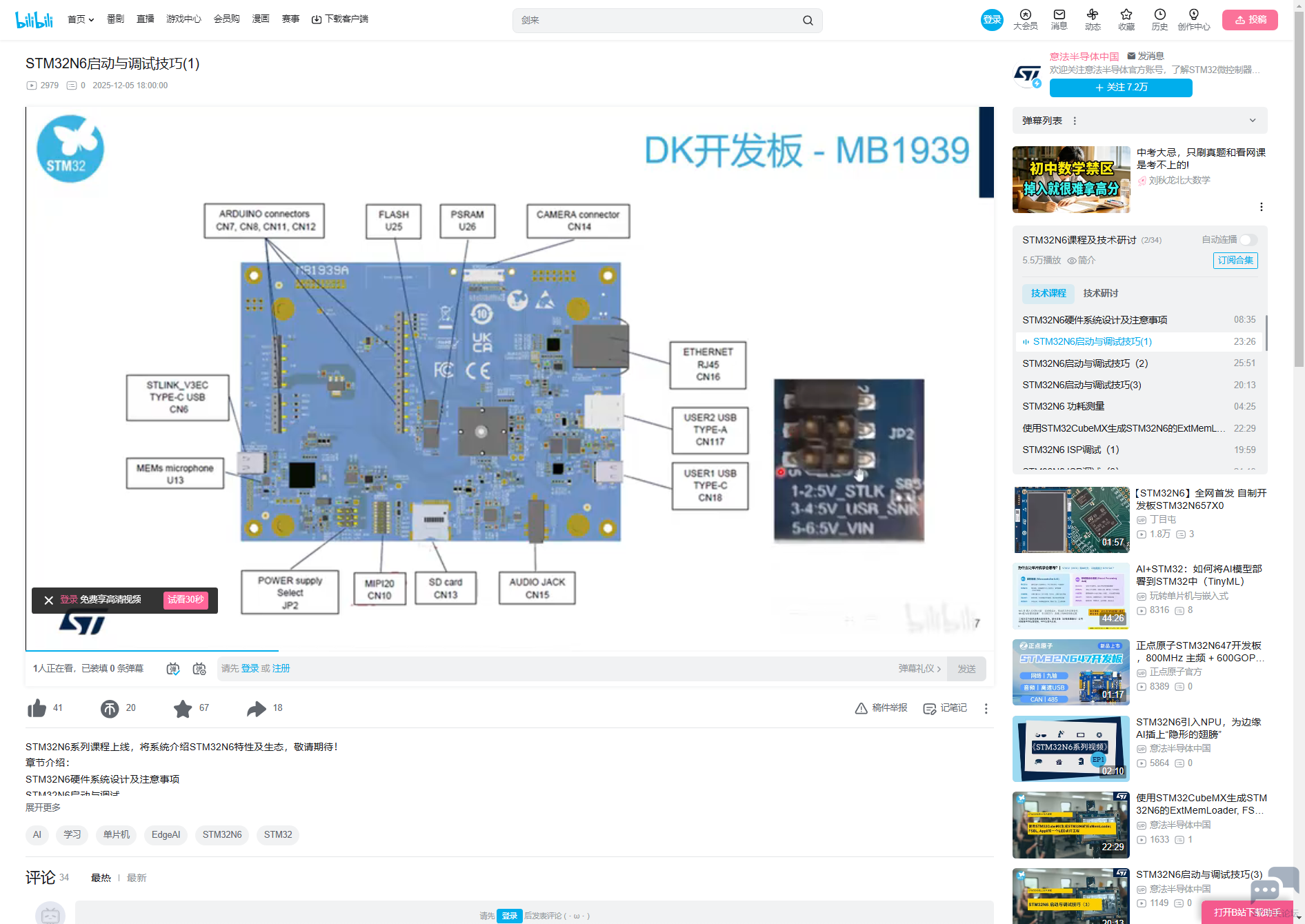Toggle danmaku display on or off

pyautogui.click(x=173, y=669)
